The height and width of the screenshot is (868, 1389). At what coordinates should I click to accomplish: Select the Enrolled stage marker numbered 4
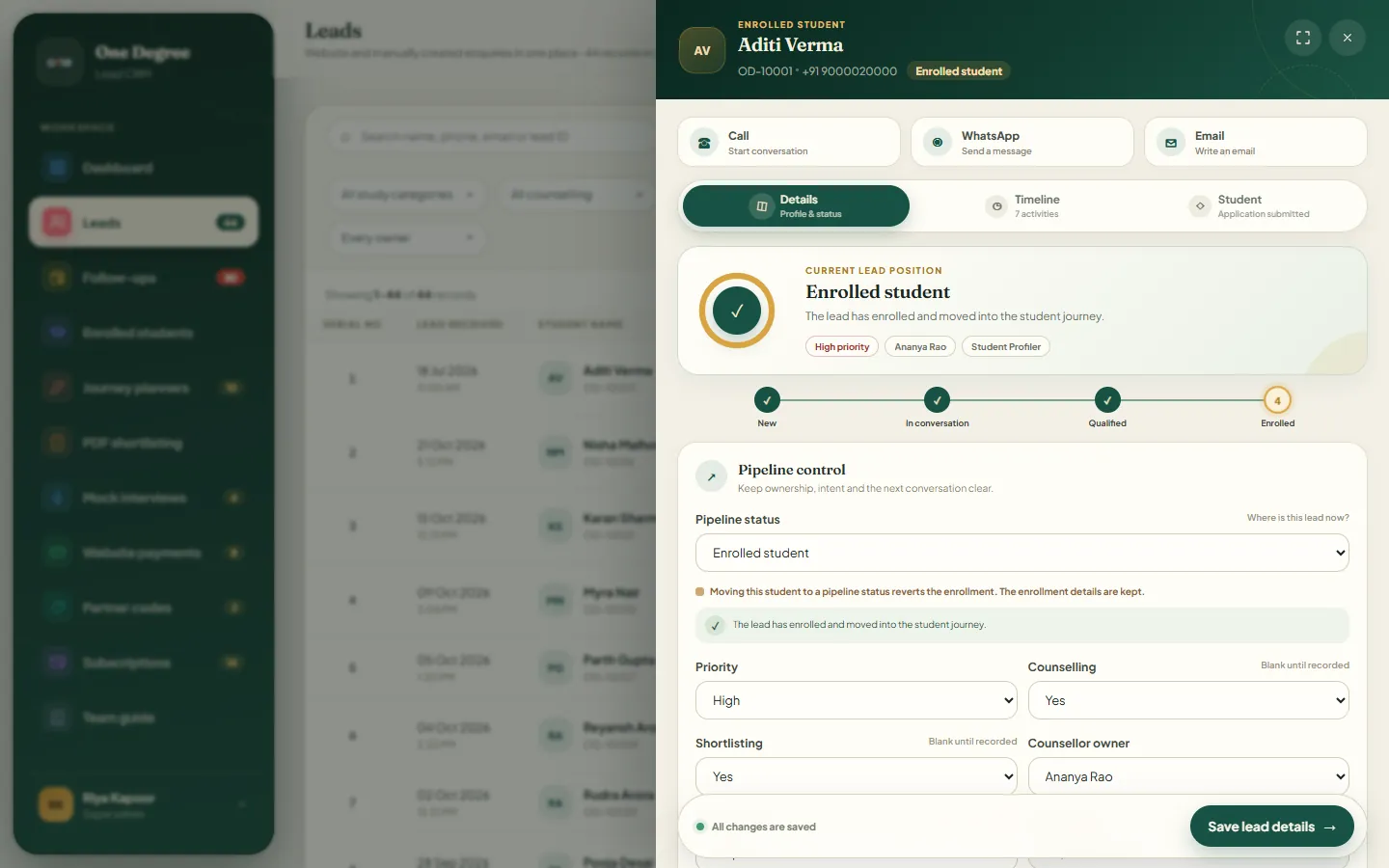[1277, 400]
